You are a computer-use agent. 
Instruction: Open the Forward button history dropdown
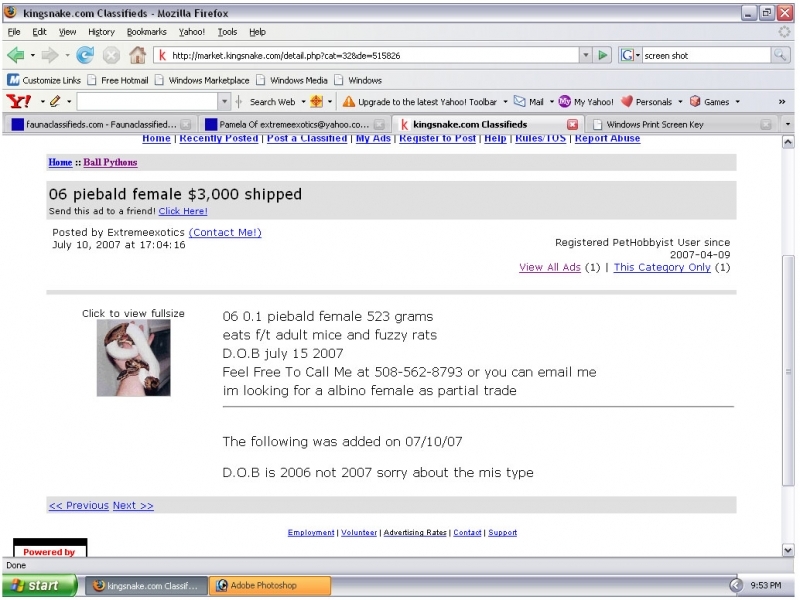click(67, 55)
